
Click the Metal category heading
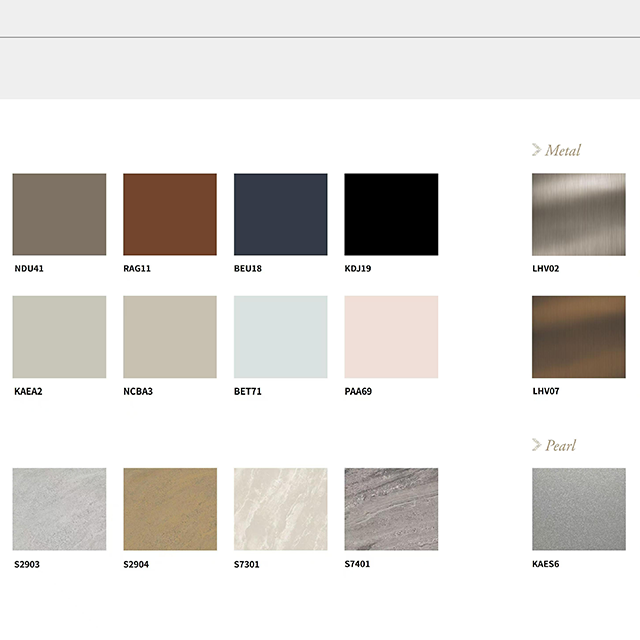click(x=563, y=151)
